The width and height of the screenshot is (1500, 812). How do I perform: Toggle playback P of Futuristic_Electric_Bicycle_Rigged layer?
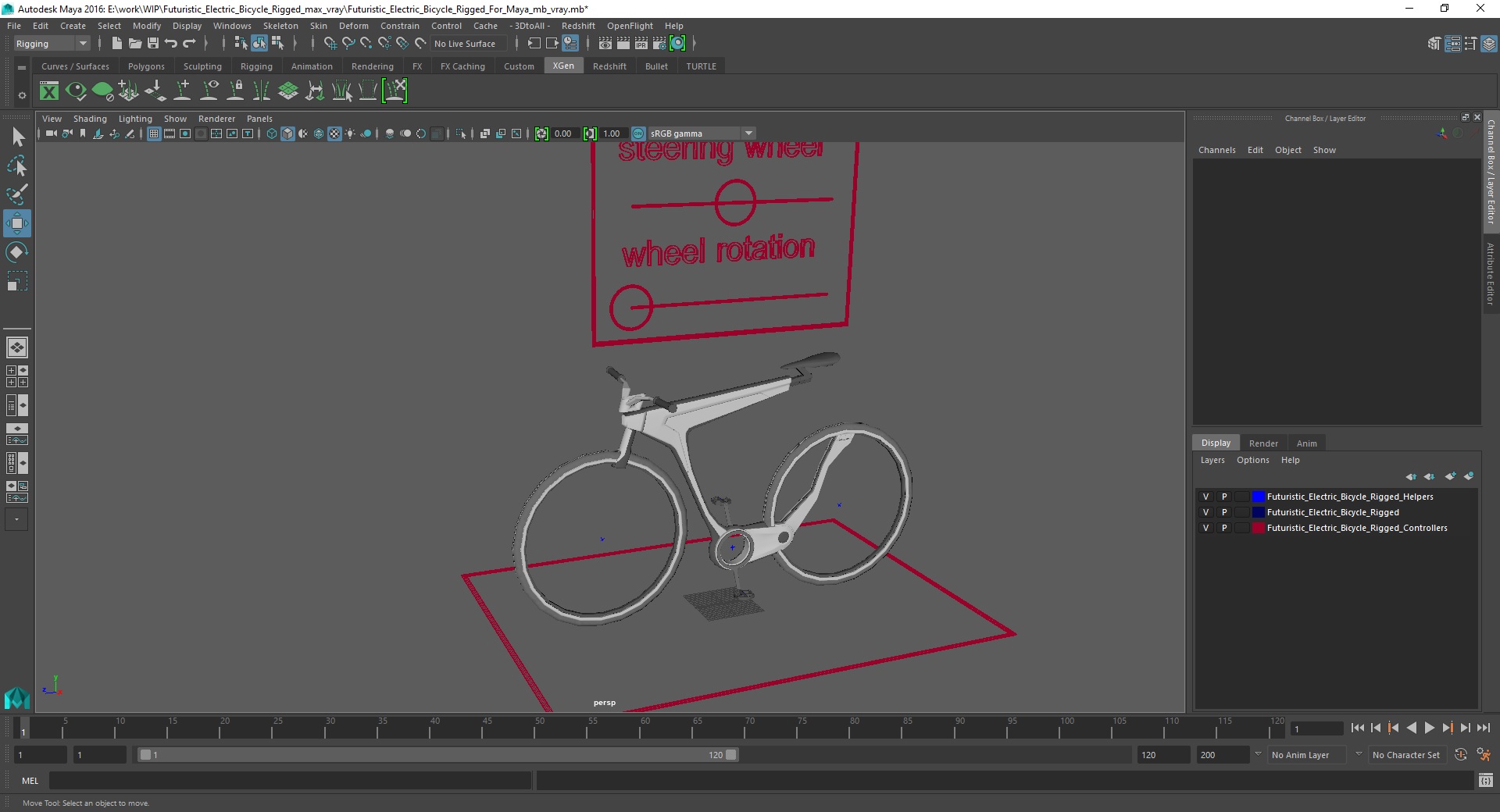tap(1224, 512)
